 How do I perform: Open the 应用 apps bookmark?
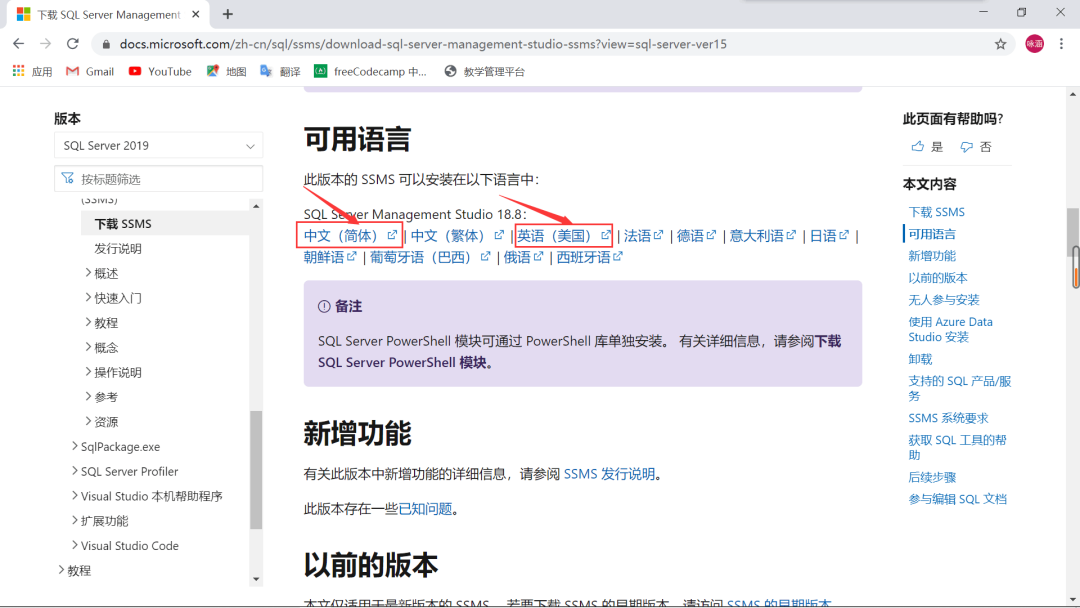(32, 72)
